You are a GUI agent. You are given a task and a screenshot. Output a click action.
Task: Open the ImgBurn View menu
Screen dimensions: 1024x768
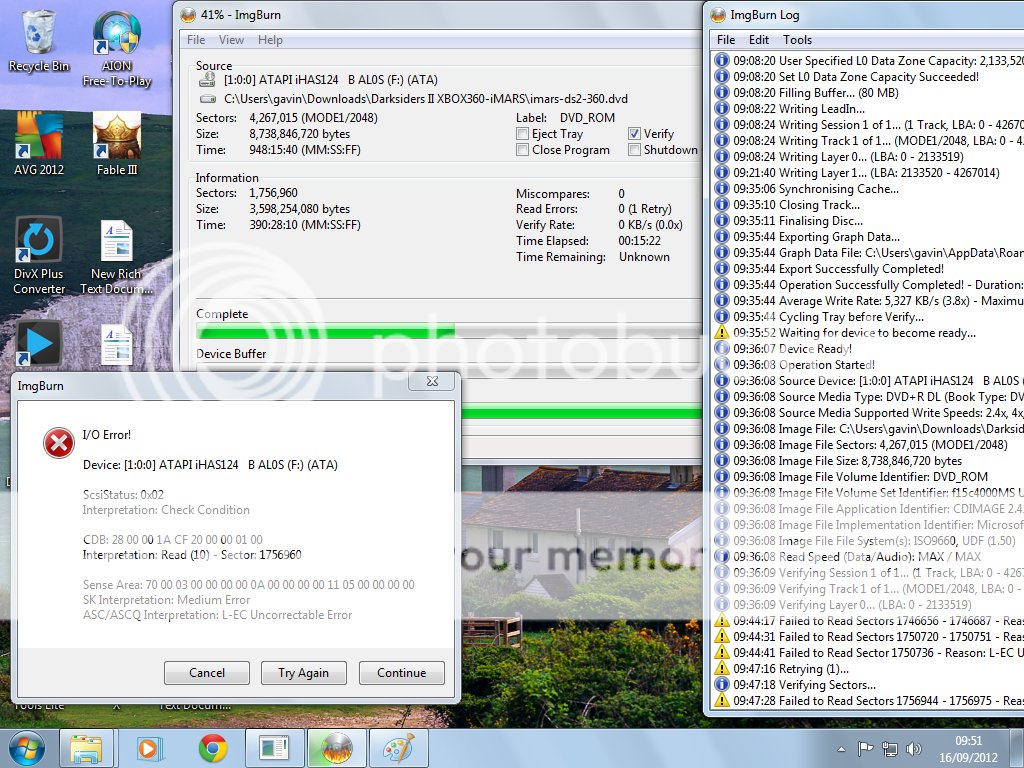pos(231,40)
